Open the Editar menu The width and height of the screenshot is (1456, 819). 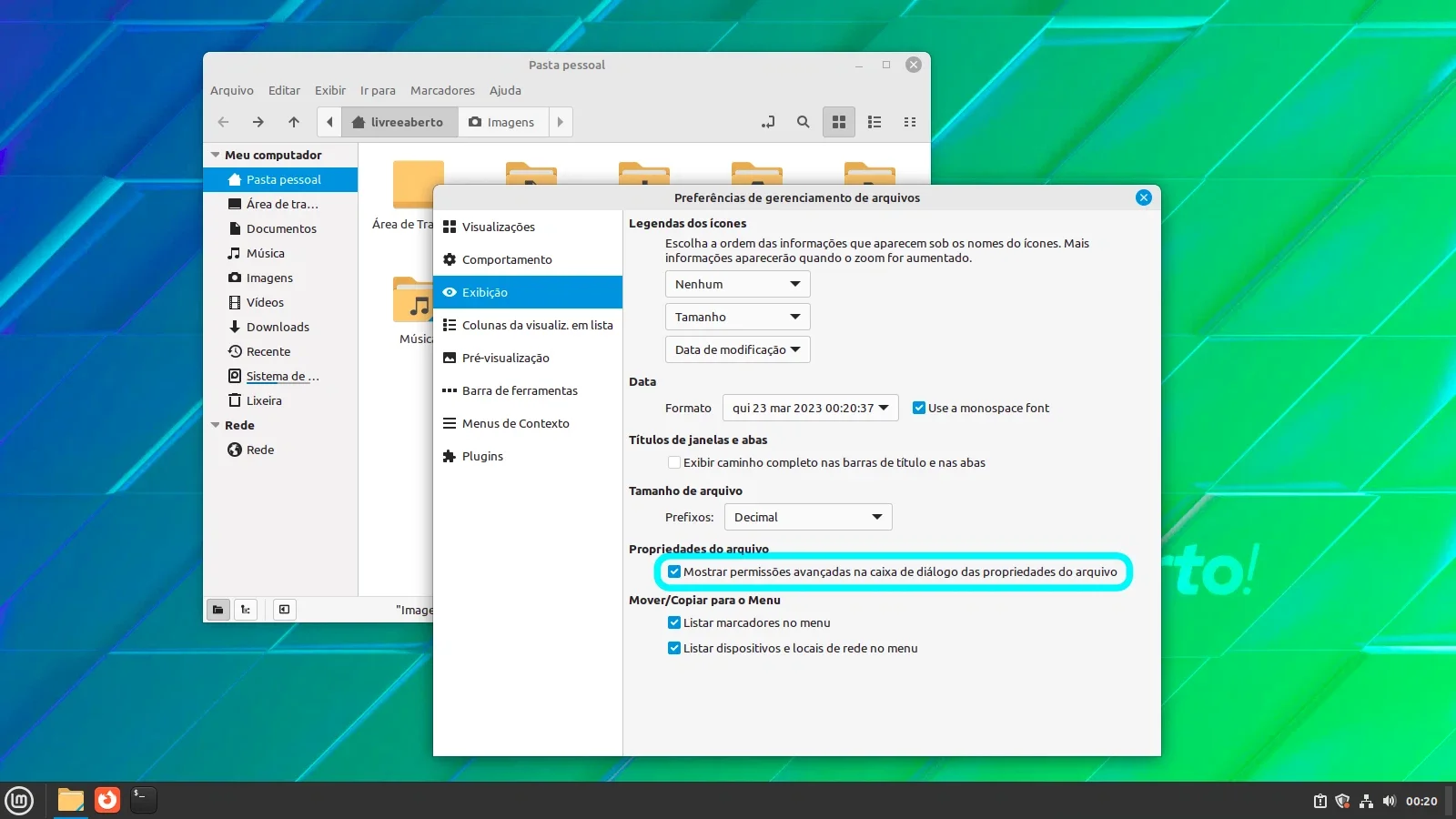tap(284, 90)
